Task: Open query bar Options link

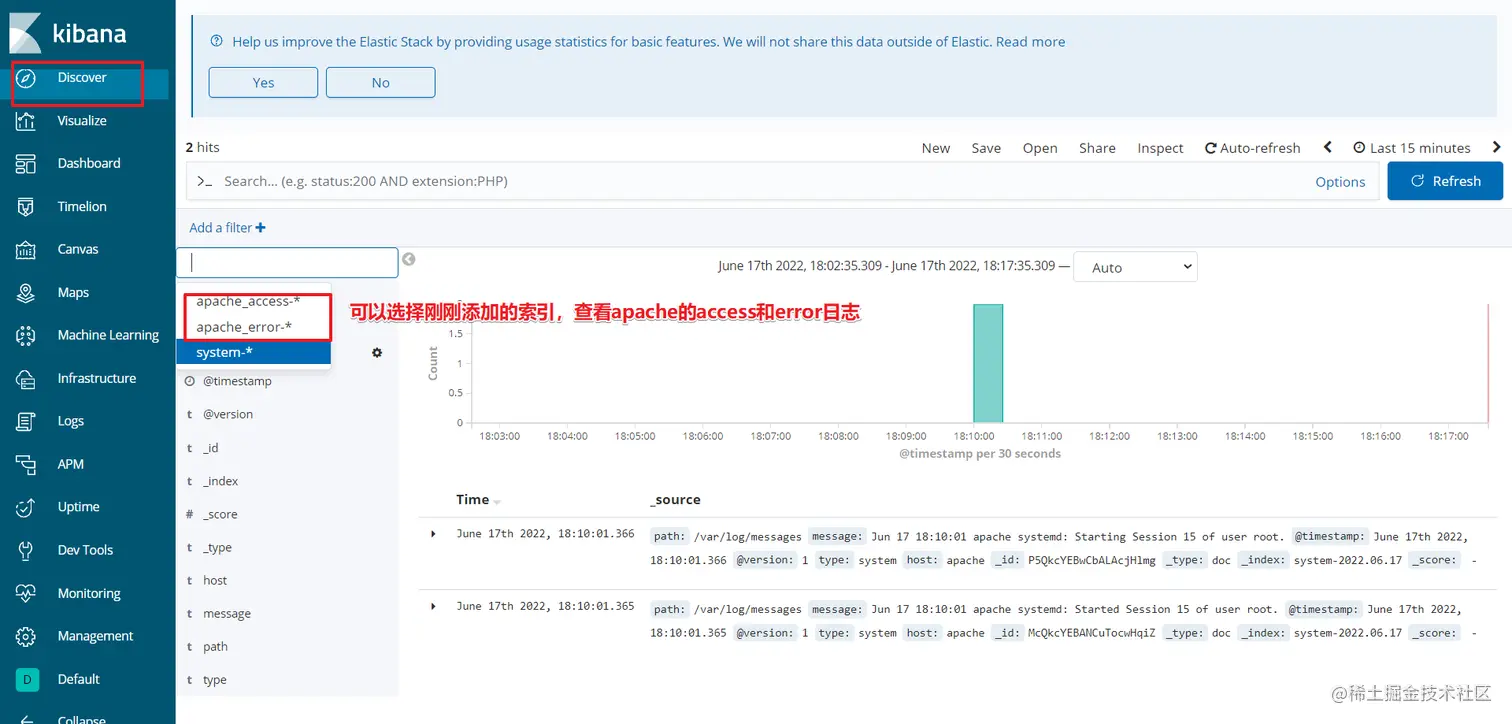Action: [x=1340, y=182]
